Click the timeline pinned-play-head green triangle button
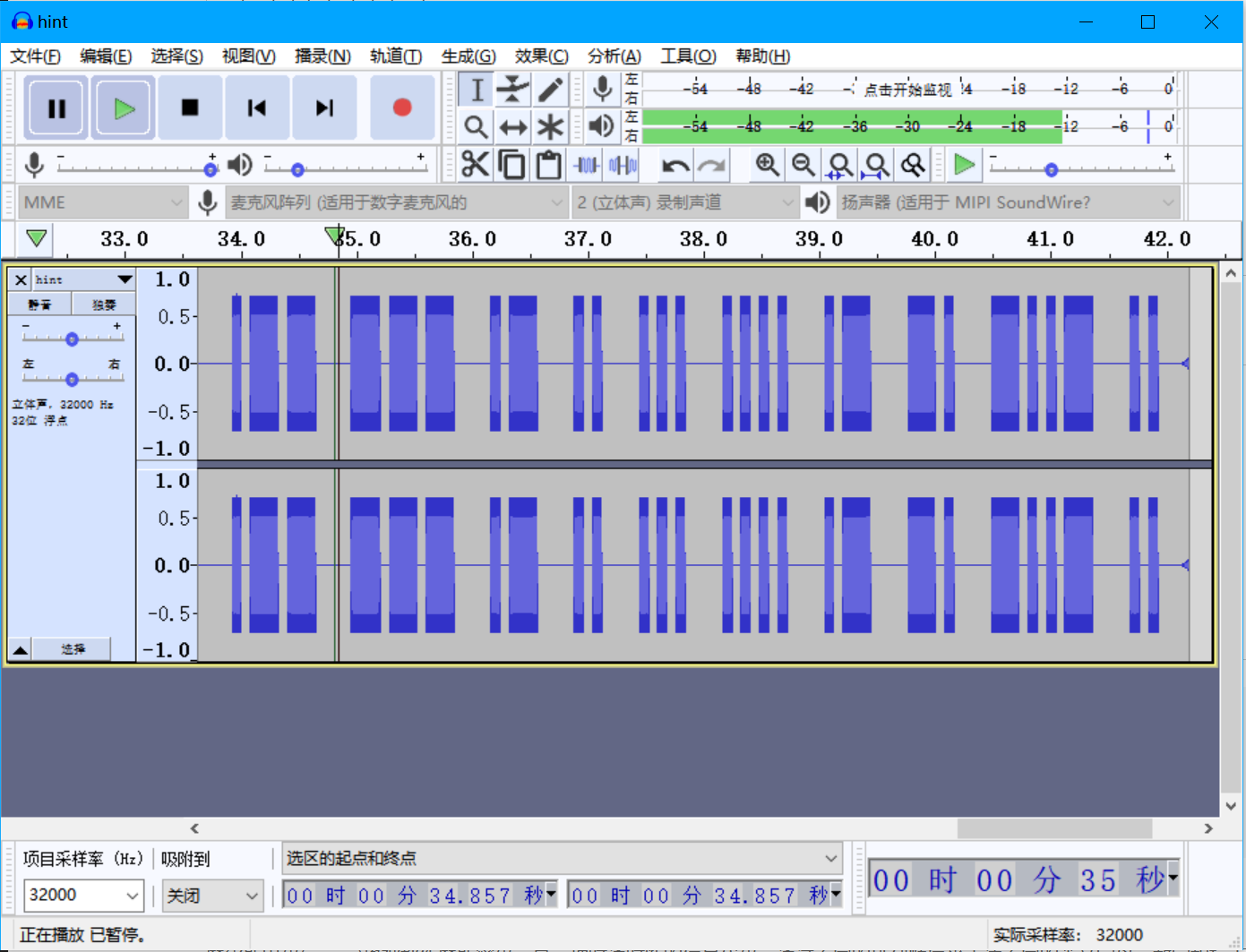This screenshot has width=1246, height=952. 37,239
